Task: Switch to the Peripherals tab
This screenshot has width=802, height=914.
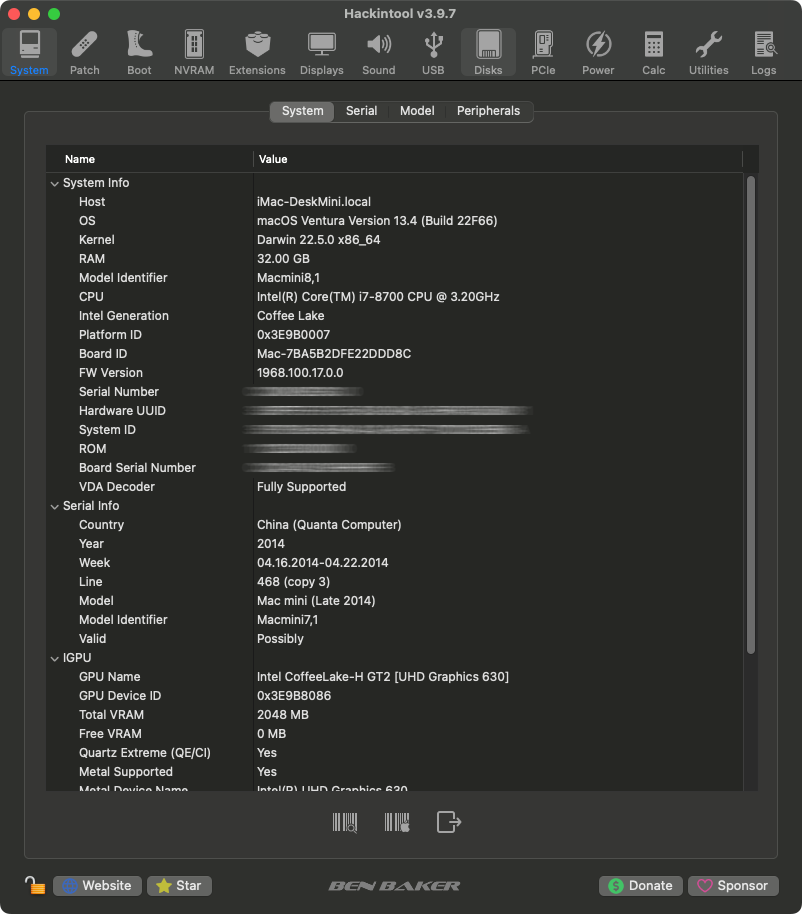Action: pyautogui.click(x=488, y=111)
